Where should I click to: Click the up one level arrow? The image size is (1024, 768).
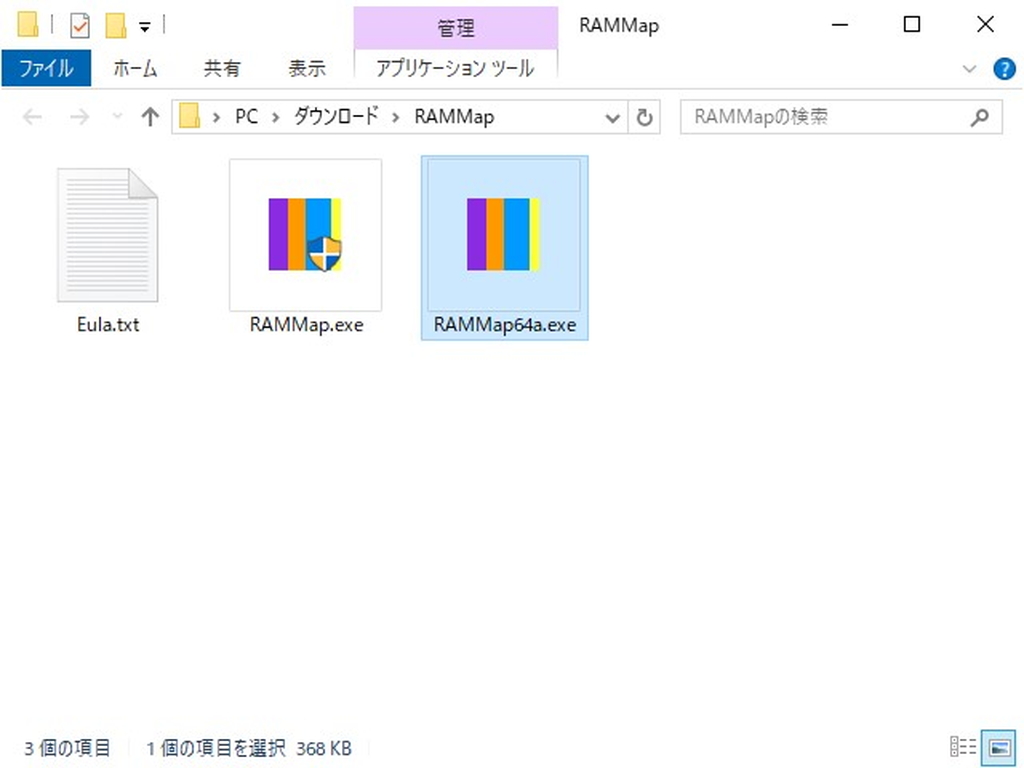(150, 117)
